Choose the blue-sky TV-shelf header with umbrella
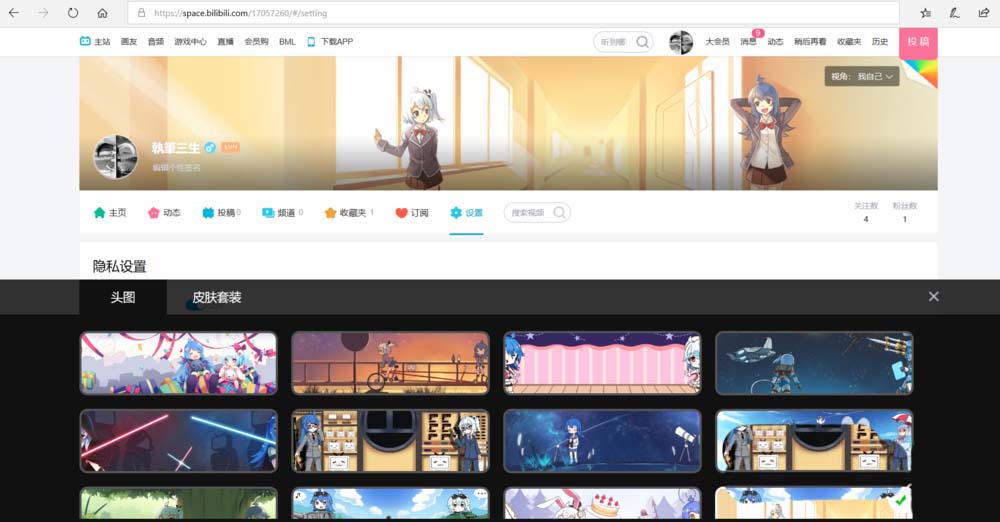 coord(814,441)
